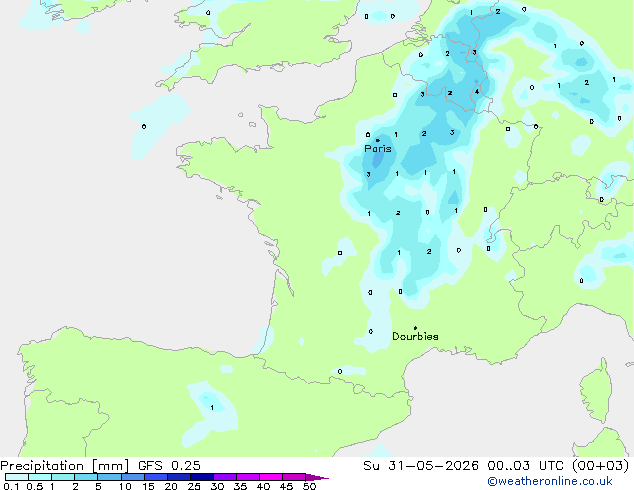Click the Dourbies location dot marker
This screenshot has height=490, width=634.
pos(415,328)
